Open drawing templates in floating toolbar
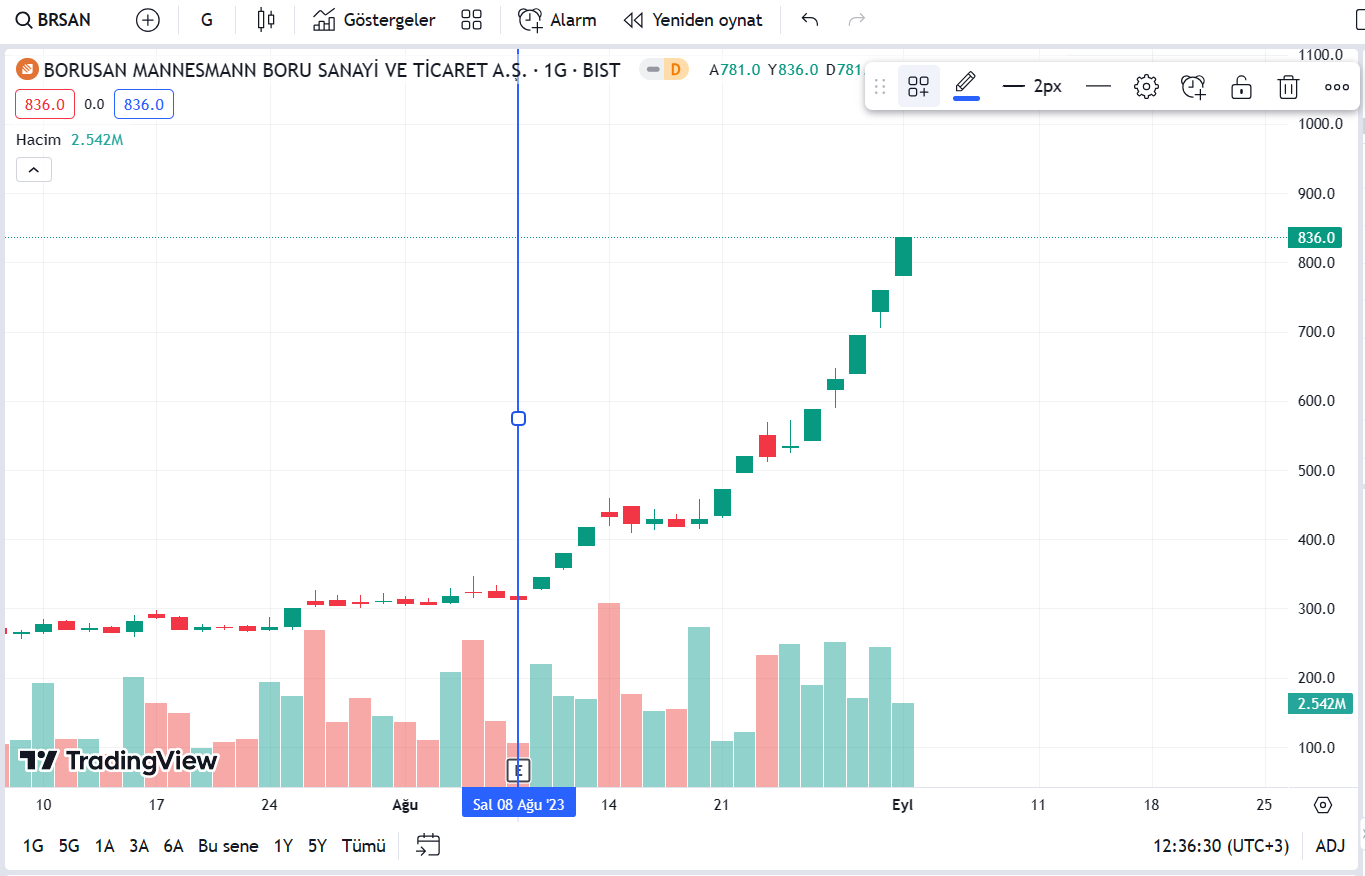The height and width of the screenshot is (876, 1365). coord(918,87)
